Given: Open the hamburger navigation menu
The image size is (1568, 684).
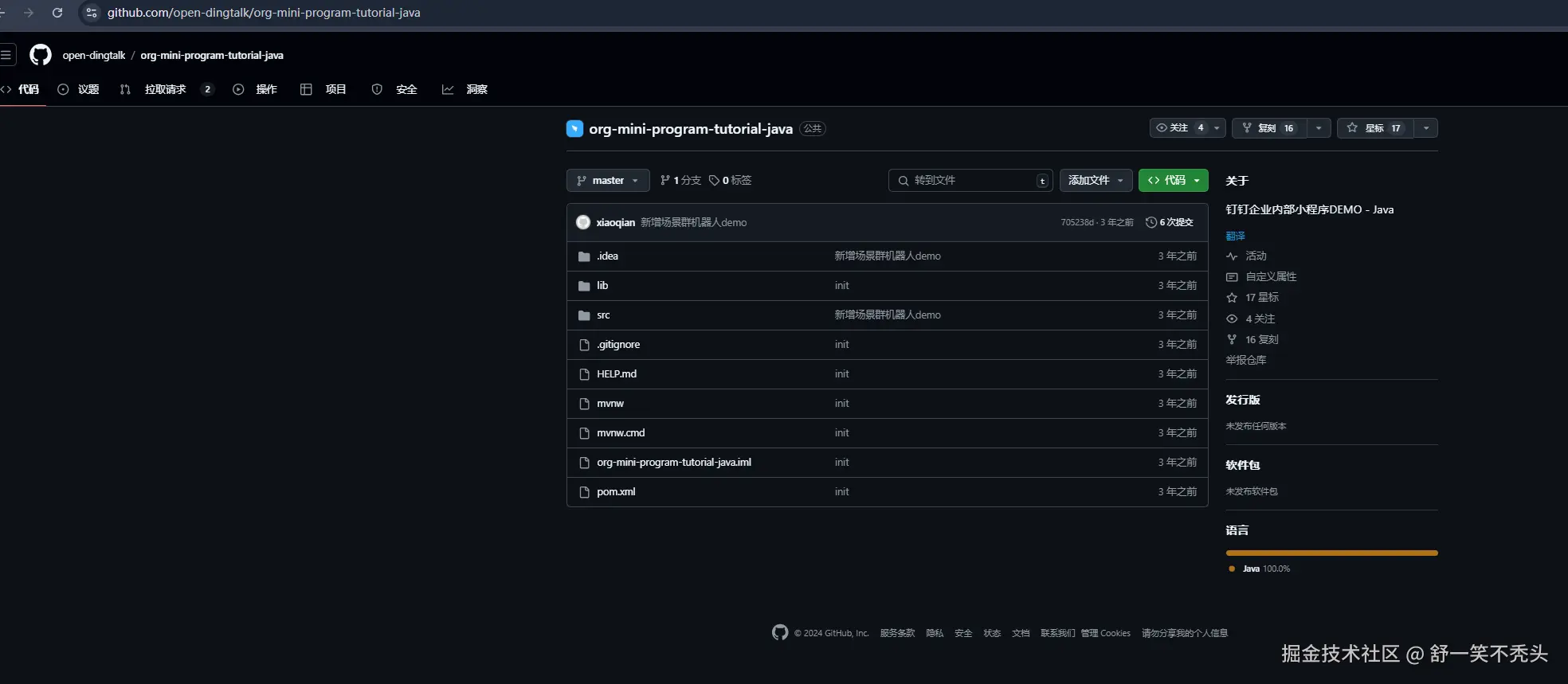Looking at the screenshot, I should (6, 55).
